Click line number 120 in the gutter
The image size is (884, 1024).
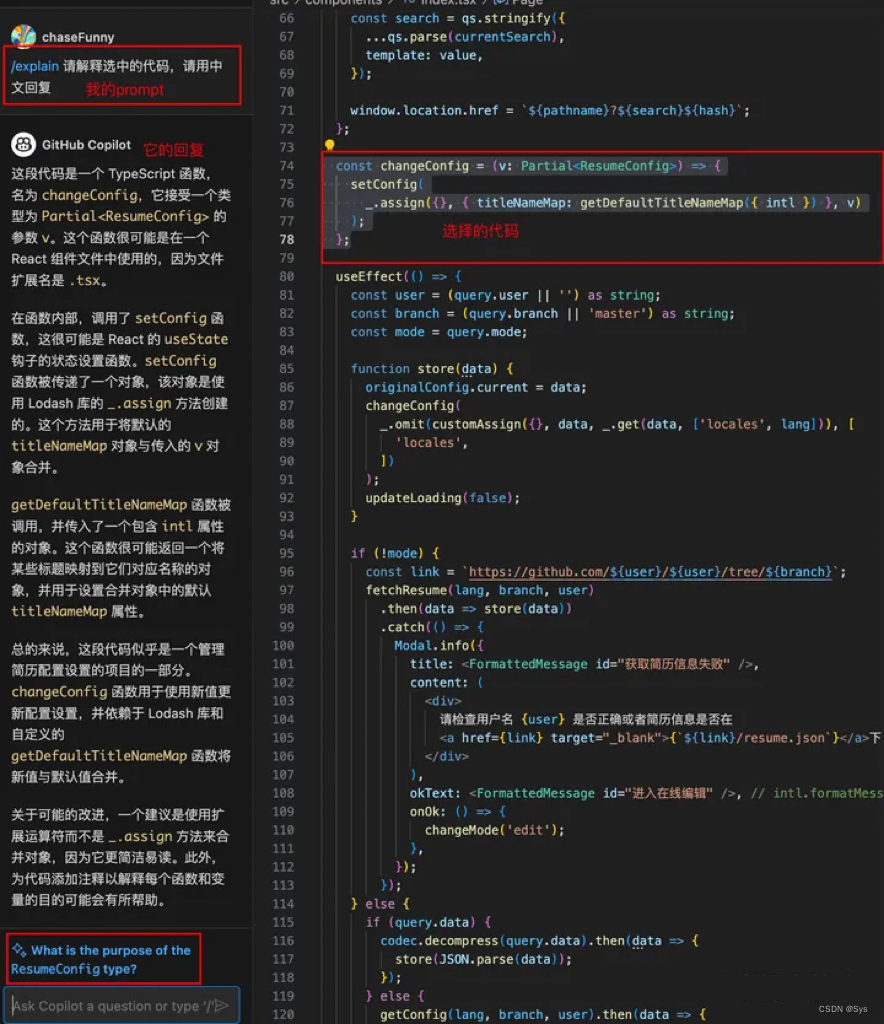283,1015
